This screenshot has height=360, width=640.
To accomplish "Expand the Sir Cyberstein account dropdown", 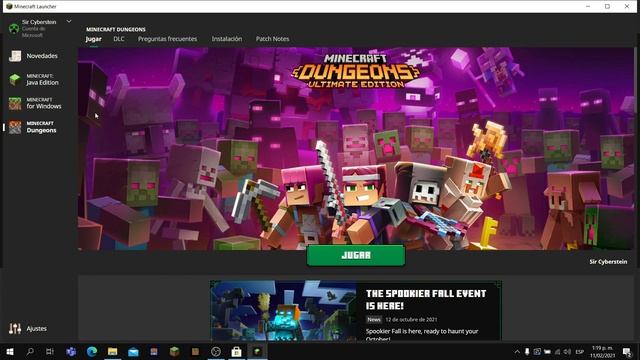I will tap(69, 21).
